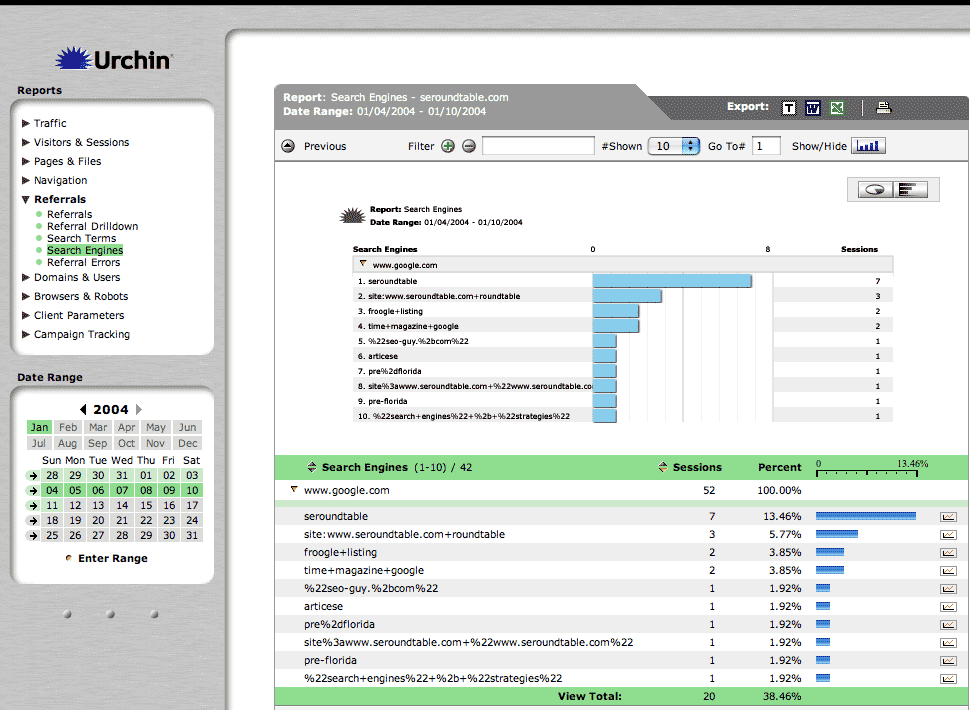
Task: Open trend graph for articese row
Action: (x=948, y=607)
